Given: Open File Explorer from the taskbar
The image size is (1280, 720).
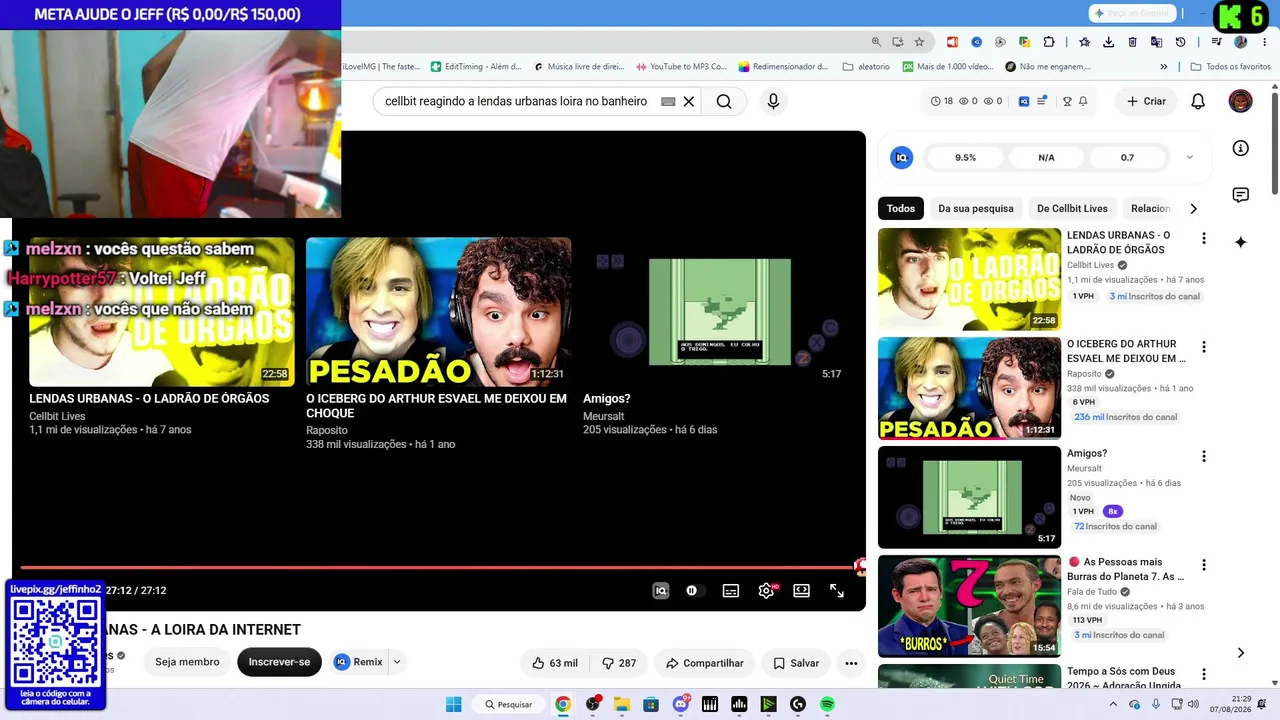Looking at the screenshot, I should pos(621,704).
